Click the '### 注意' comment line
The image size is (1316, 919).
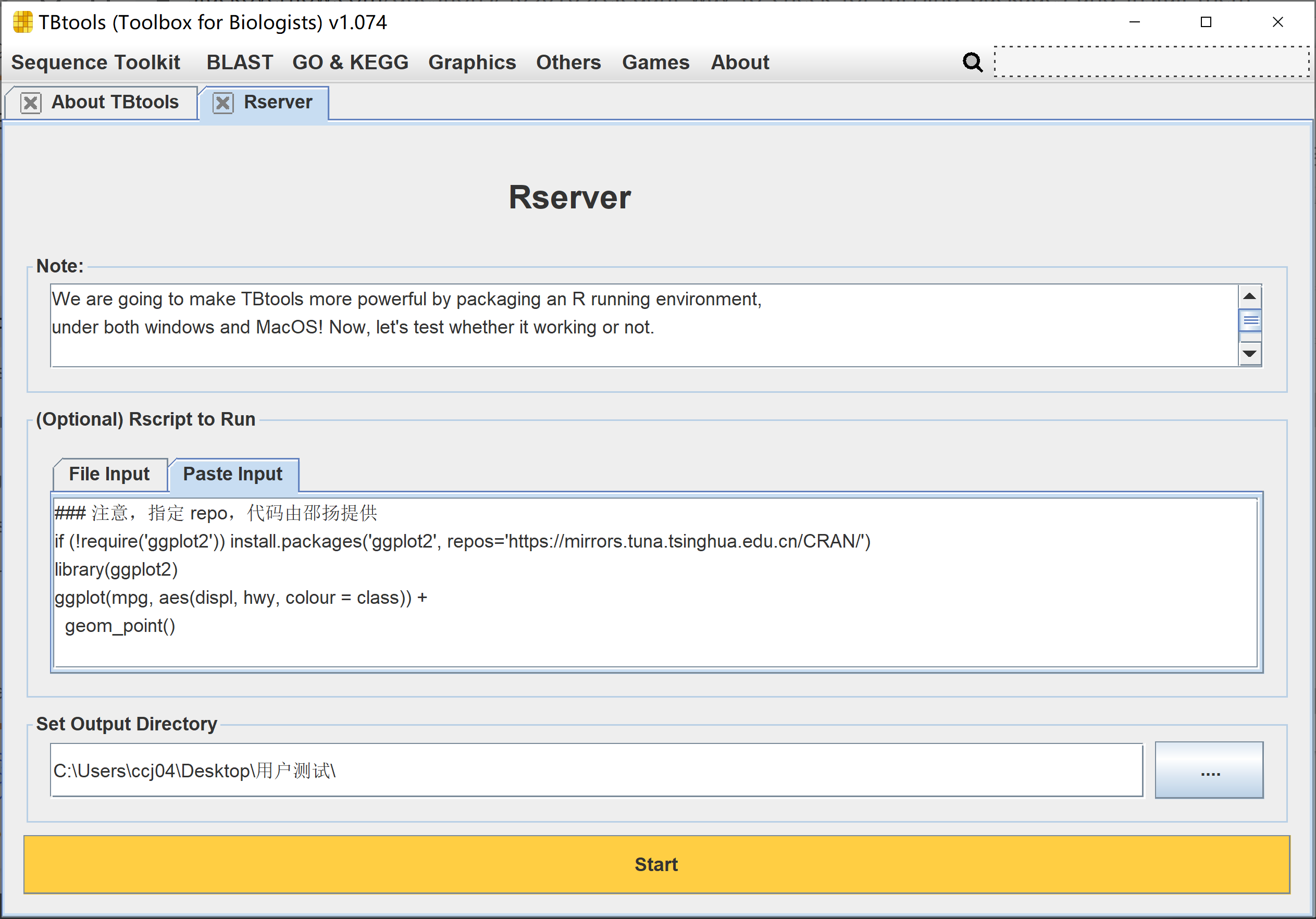216,513
